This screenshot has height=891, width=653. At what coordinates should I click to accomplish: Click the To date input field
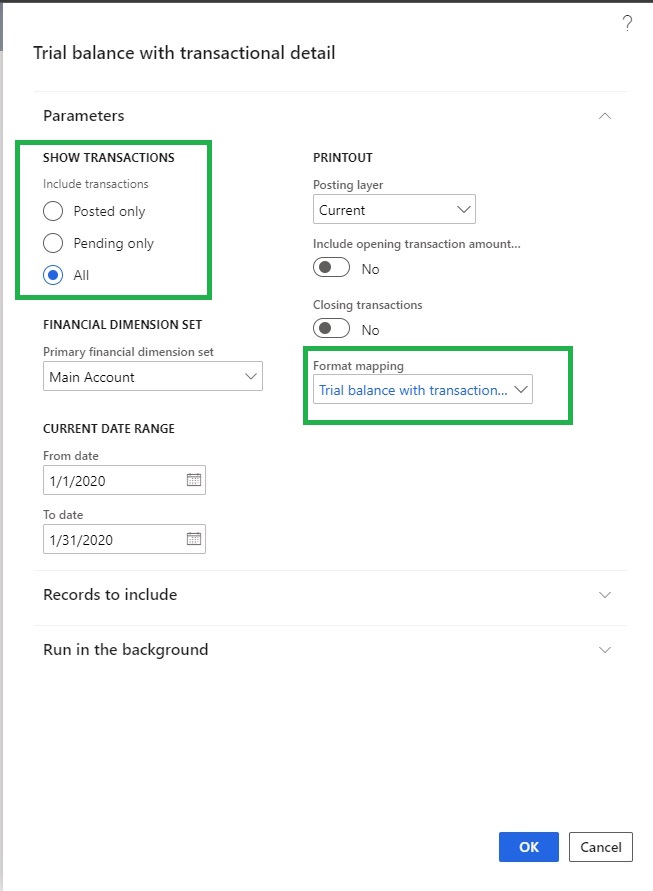click(112, 539)
